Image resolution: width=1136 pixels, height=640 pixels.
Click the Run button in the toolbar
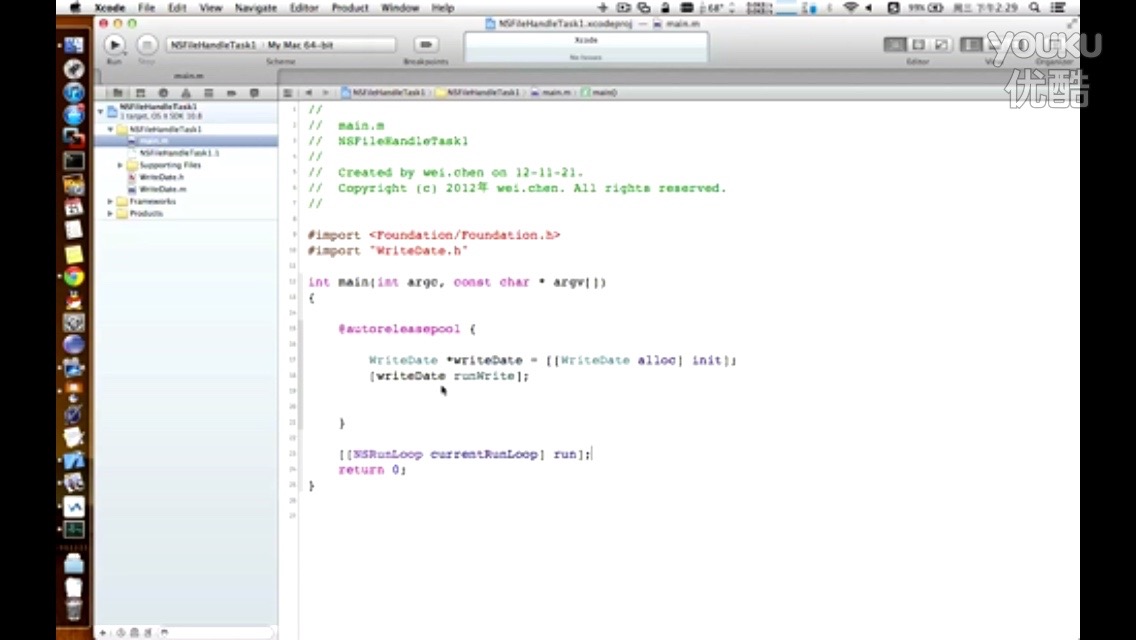pyautogui.click(x=114, y=45)
